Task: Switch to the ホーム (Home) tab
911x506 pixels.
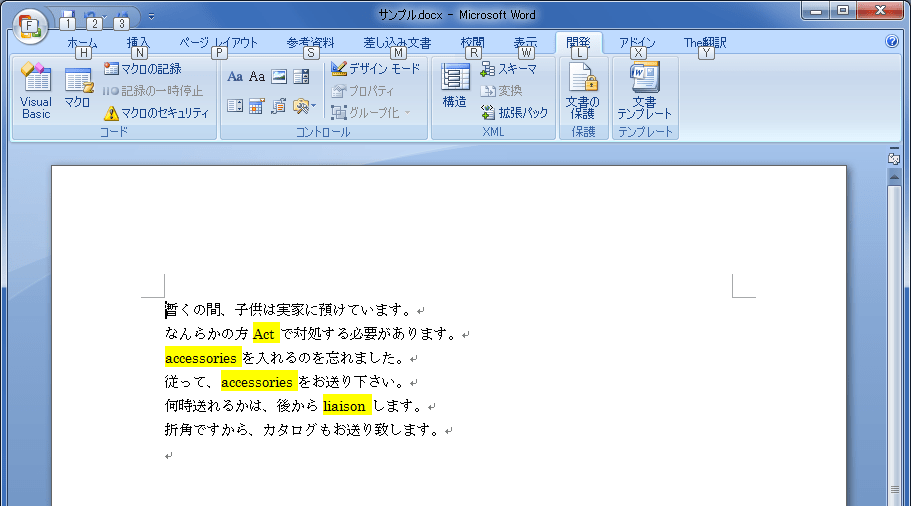Action: [x=82, y=43]
